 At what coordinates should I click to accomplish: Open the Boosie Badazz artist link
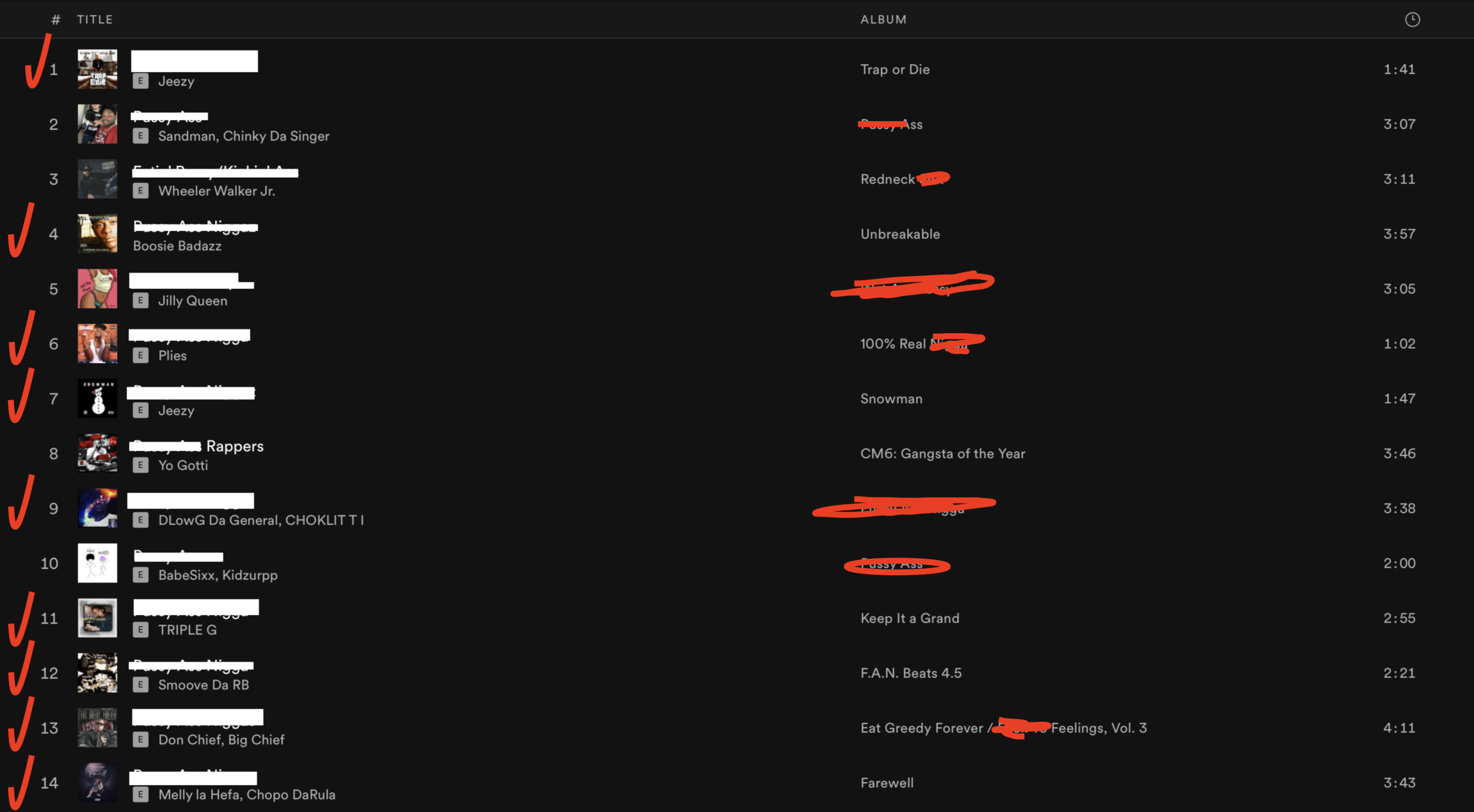(177, 246)
